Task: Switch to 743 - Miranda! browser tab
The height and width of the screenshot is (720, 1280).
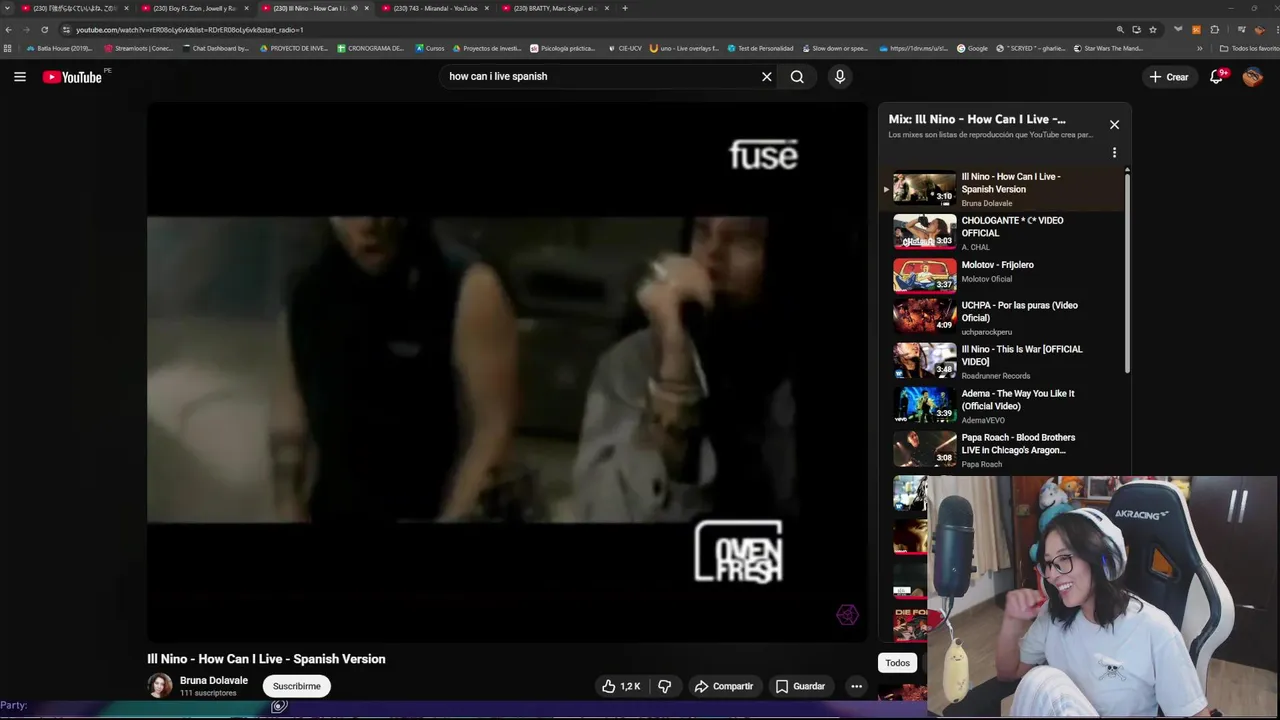Action: 435,8
